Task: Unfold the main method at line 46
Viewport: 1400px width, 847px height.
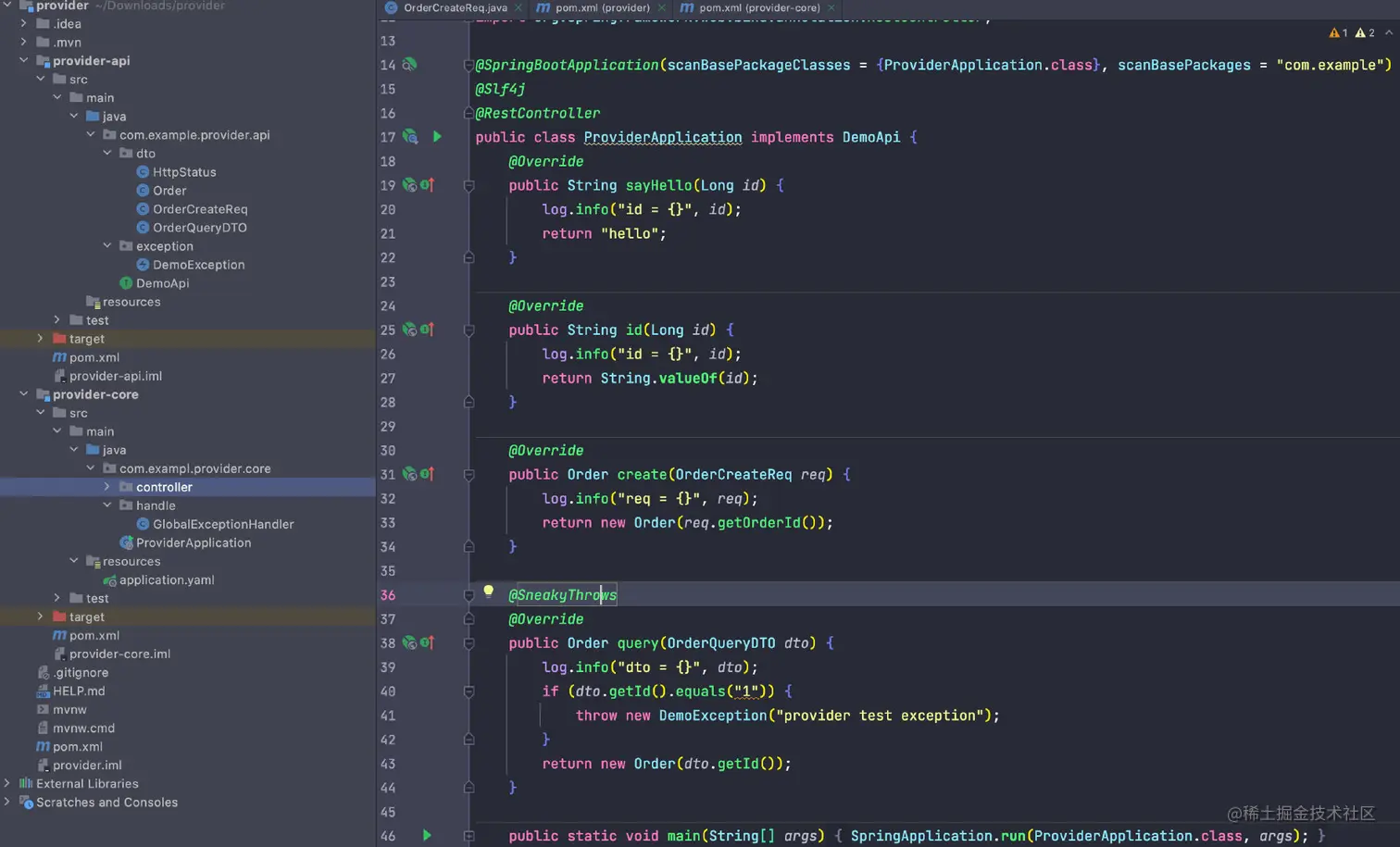Action: (469, 836)
